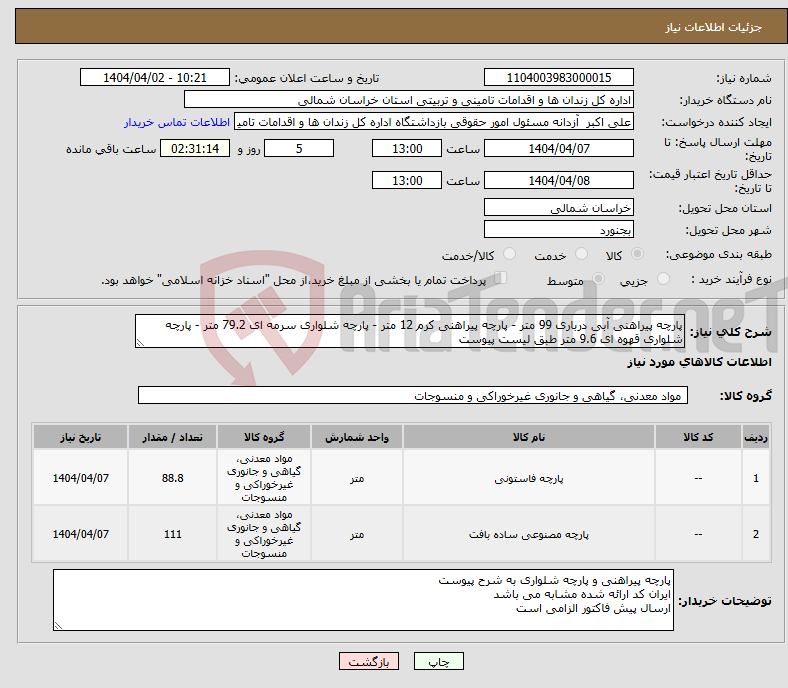Click the resize handle of description text area
The height and width of the screenshot is (688, 788).
coord(140,343)
